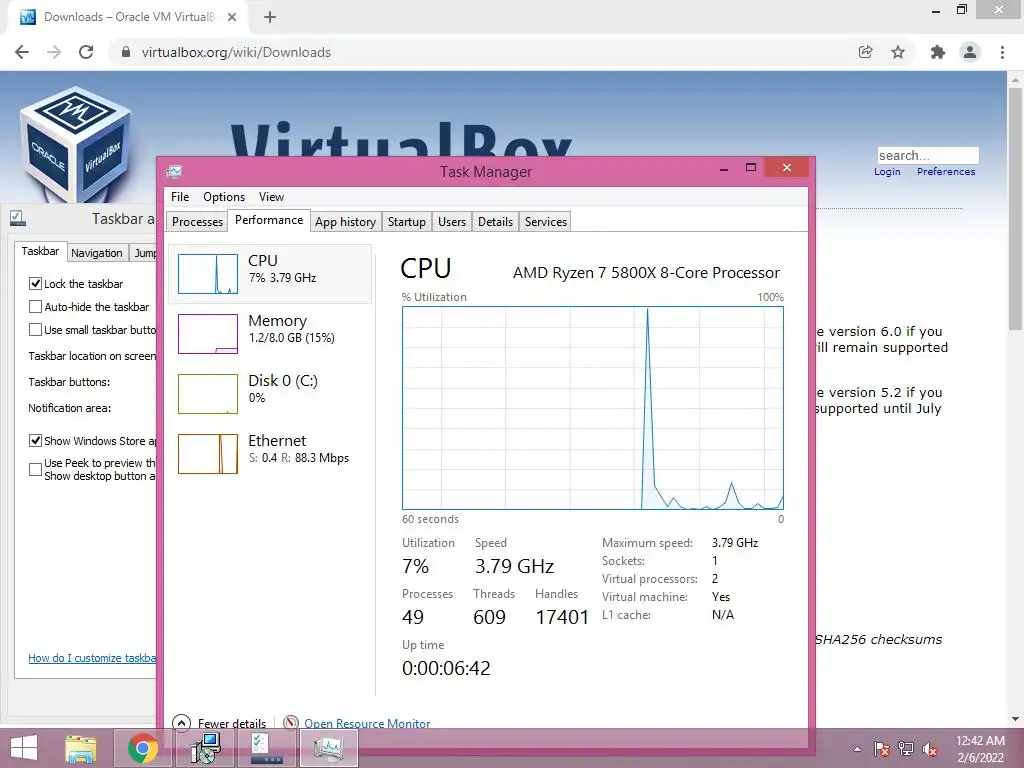
Task: Click the network tray icon
Action: click(x=905, y=749)
